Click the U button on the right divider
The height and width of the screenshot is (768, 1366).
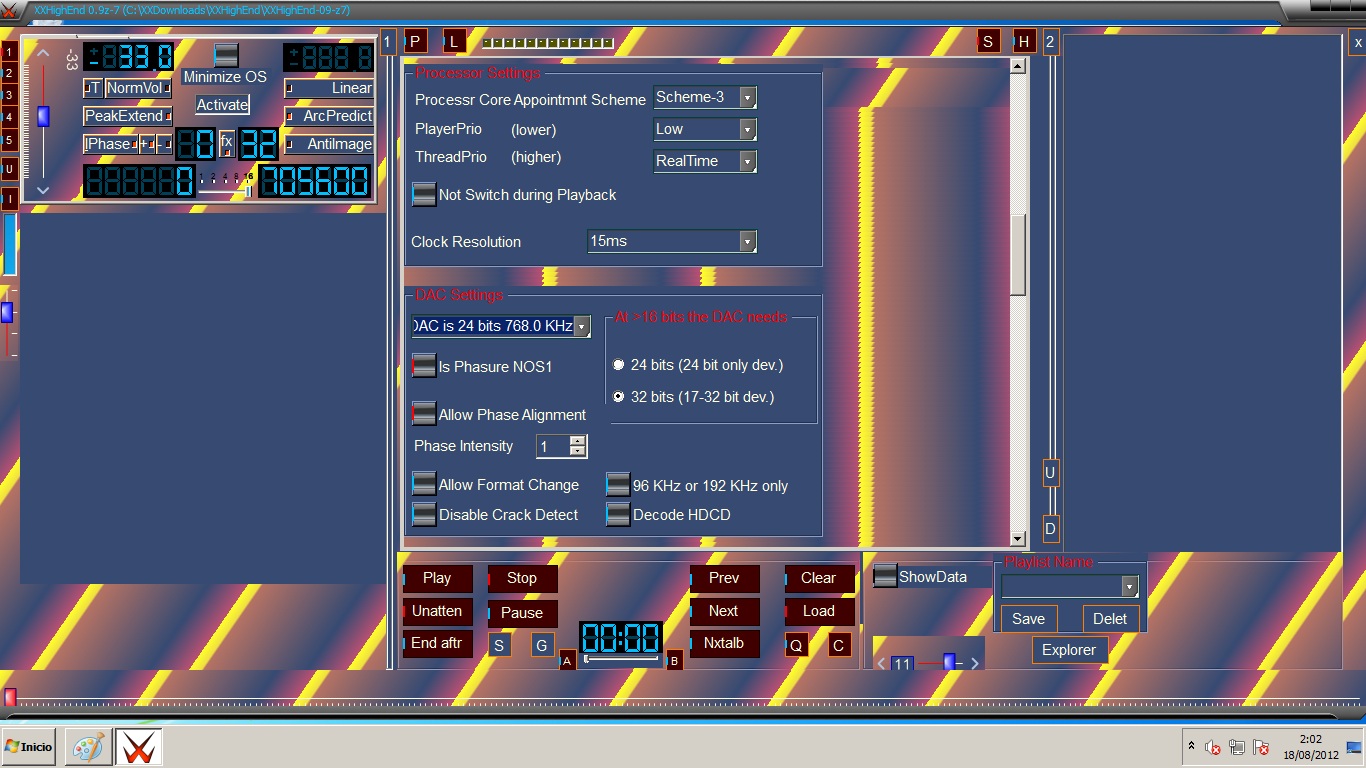click(1050, 472)
